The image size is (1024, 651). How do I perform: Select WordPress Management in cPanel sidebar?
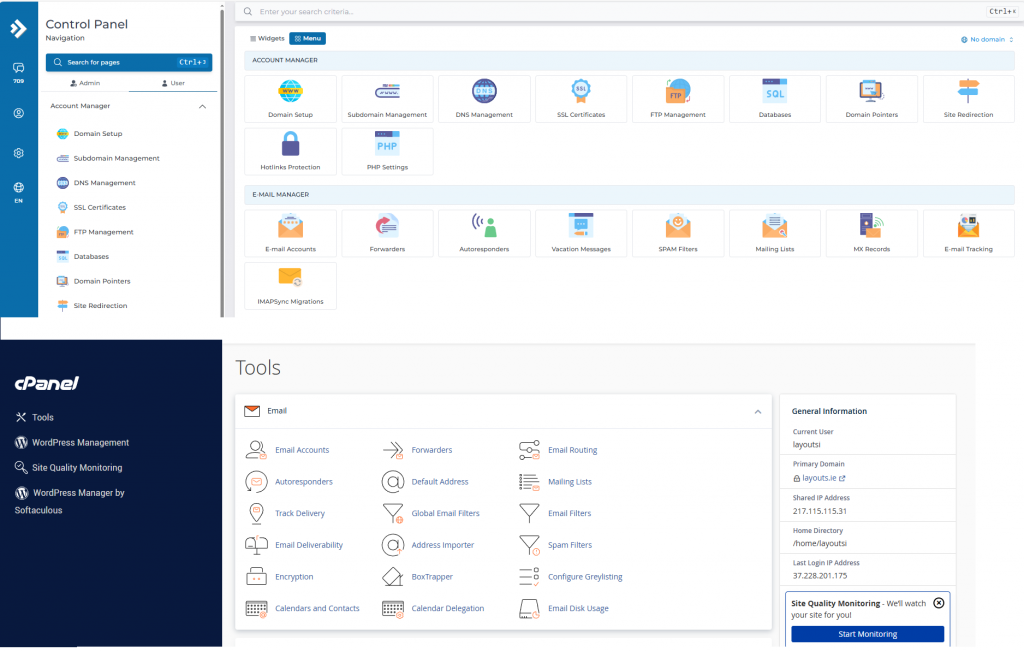click(x=80, y=442)
